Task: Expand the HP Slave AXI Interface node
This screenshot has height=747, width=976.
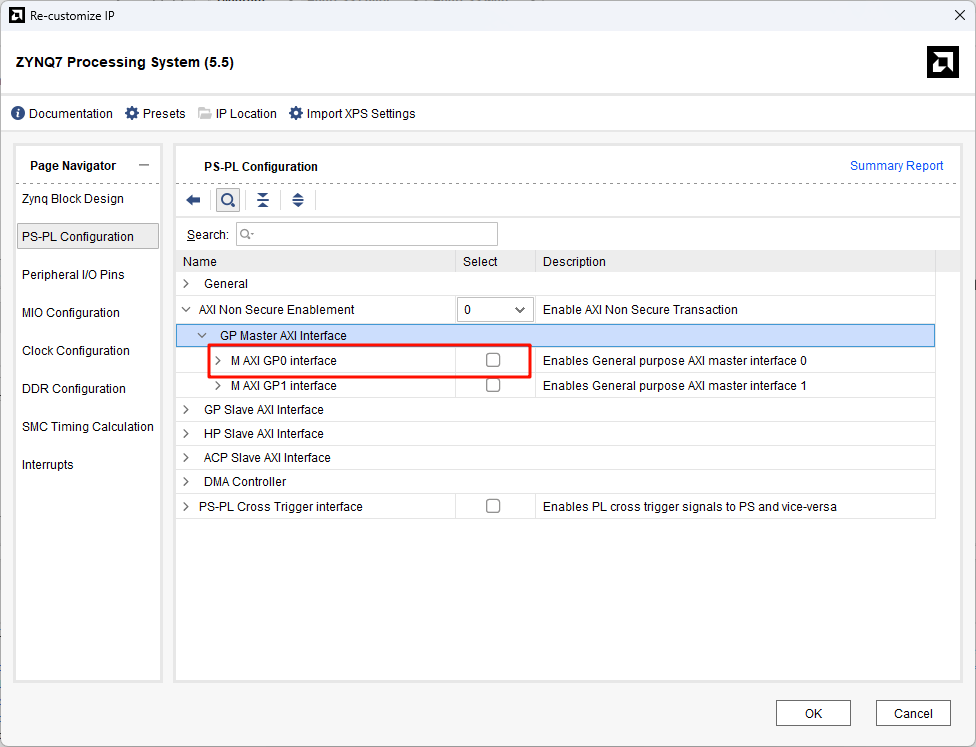Action: point(186,433)
